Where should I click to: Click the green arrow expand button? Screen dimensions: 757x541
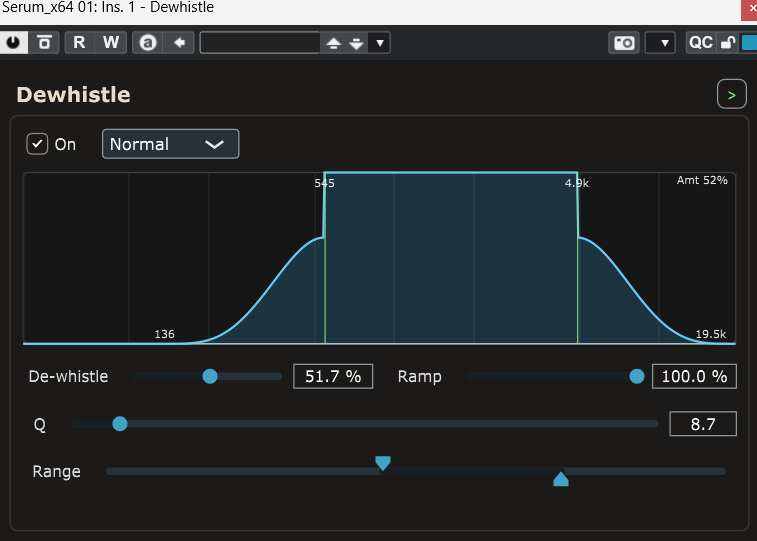(732, 94)
